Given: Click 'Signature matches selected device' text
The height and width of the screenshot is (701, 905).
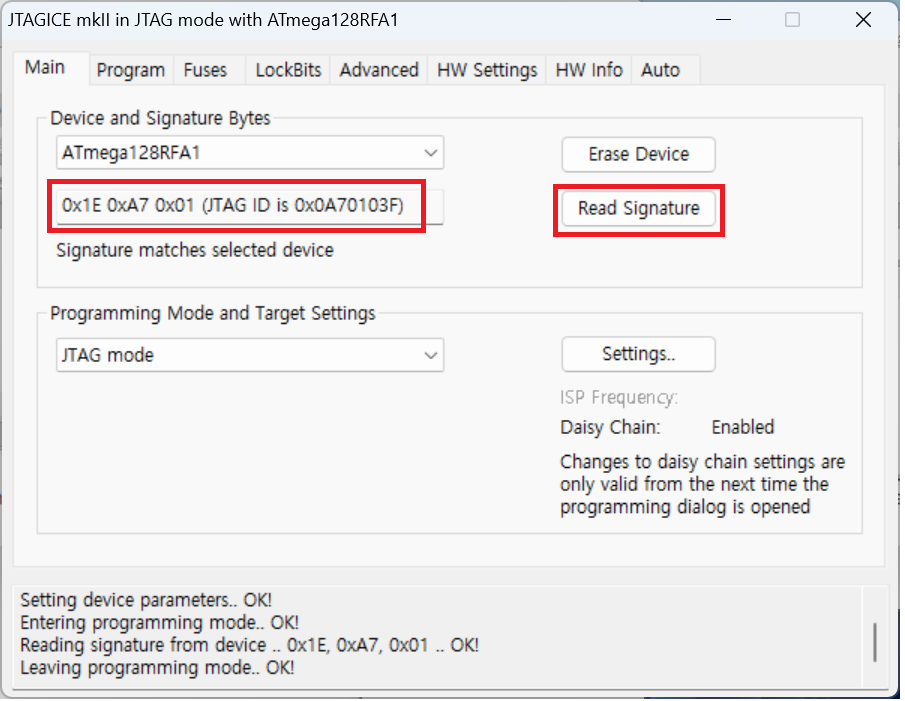Looking at the screenshot, I should (x=195, y=250).
